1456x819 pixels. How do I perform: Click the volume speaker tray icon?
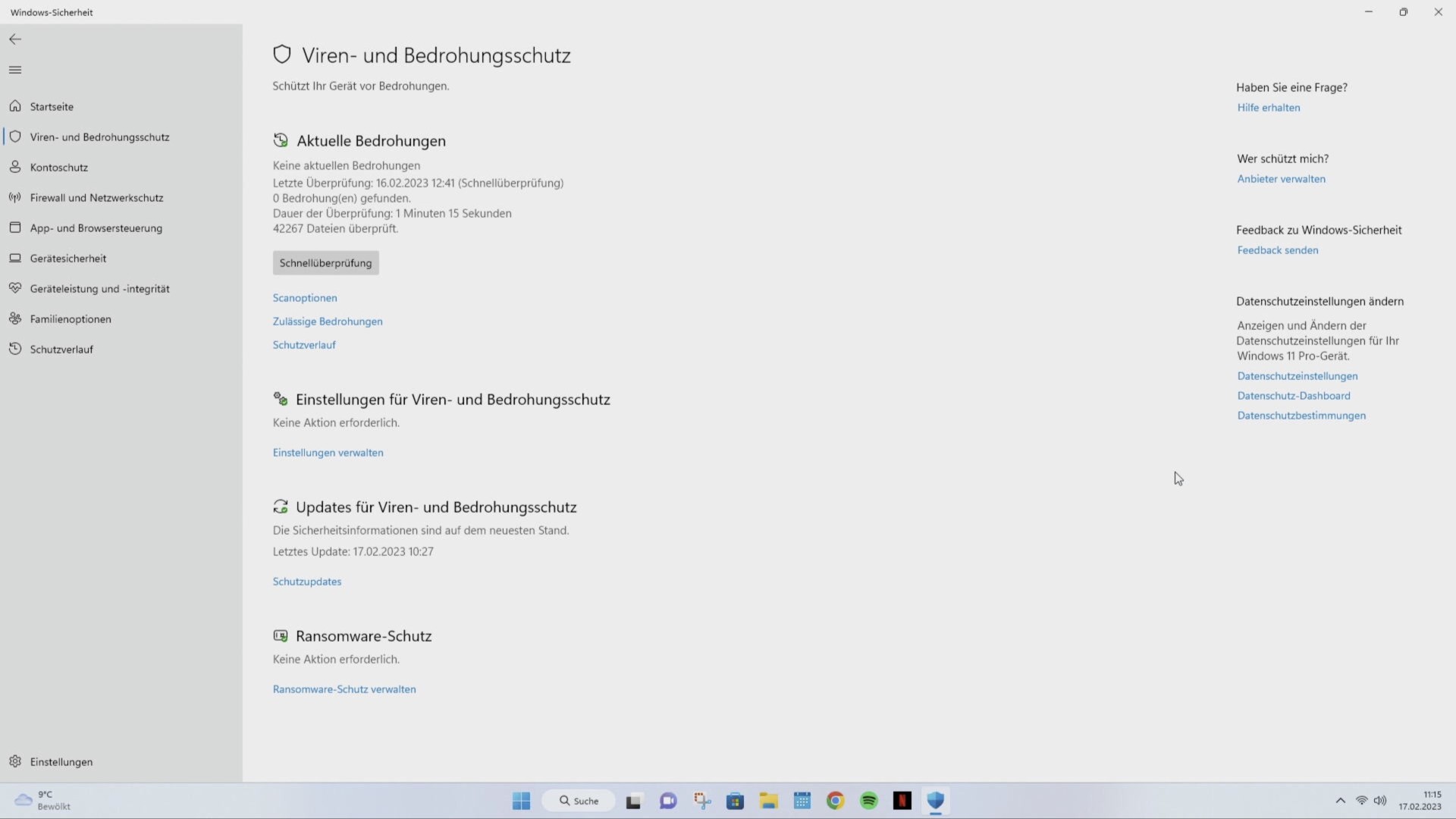(x=1380, y=801)
